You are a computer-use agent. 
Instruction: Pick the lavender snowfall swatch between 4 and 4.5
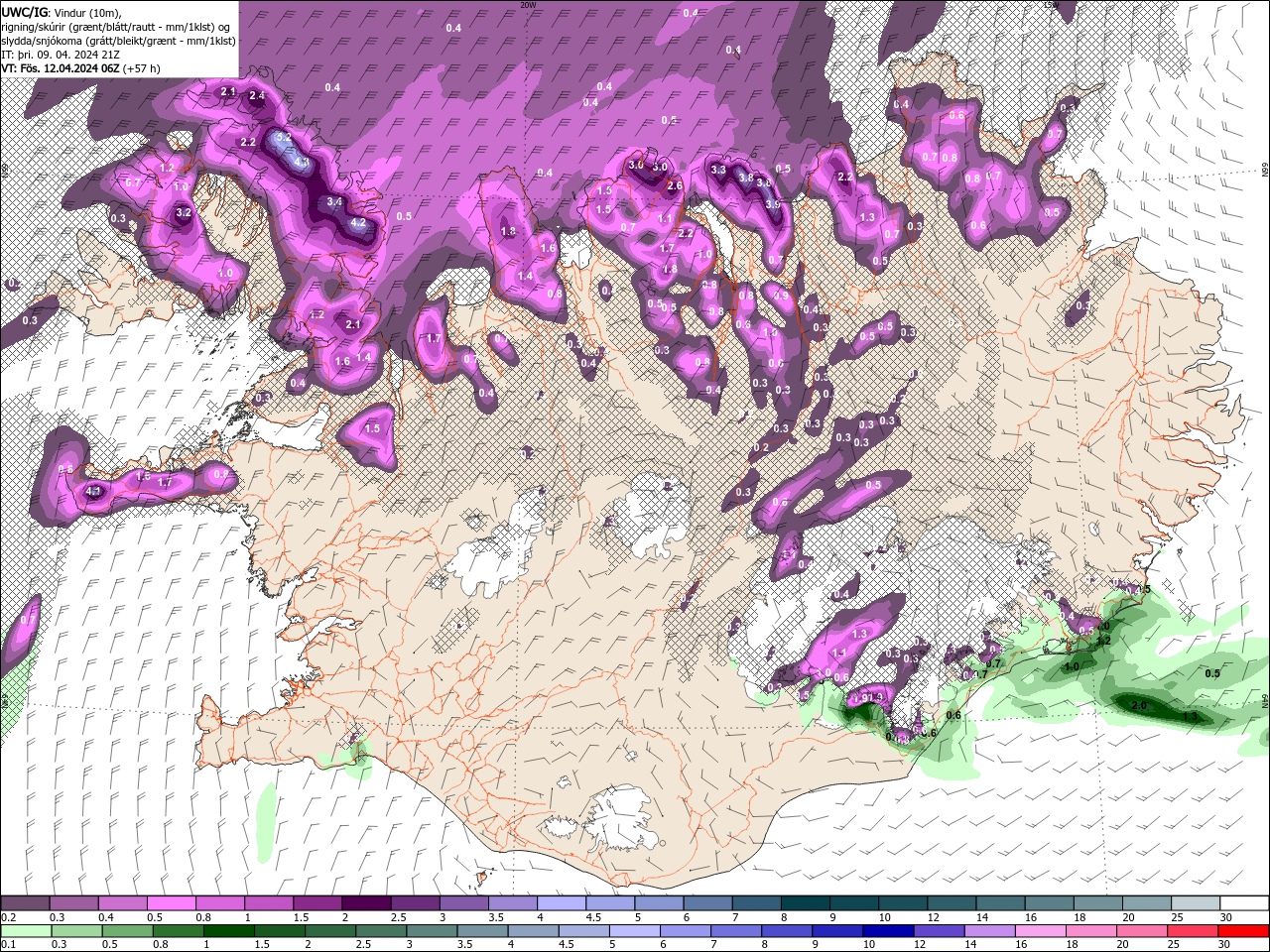[560, 903]
